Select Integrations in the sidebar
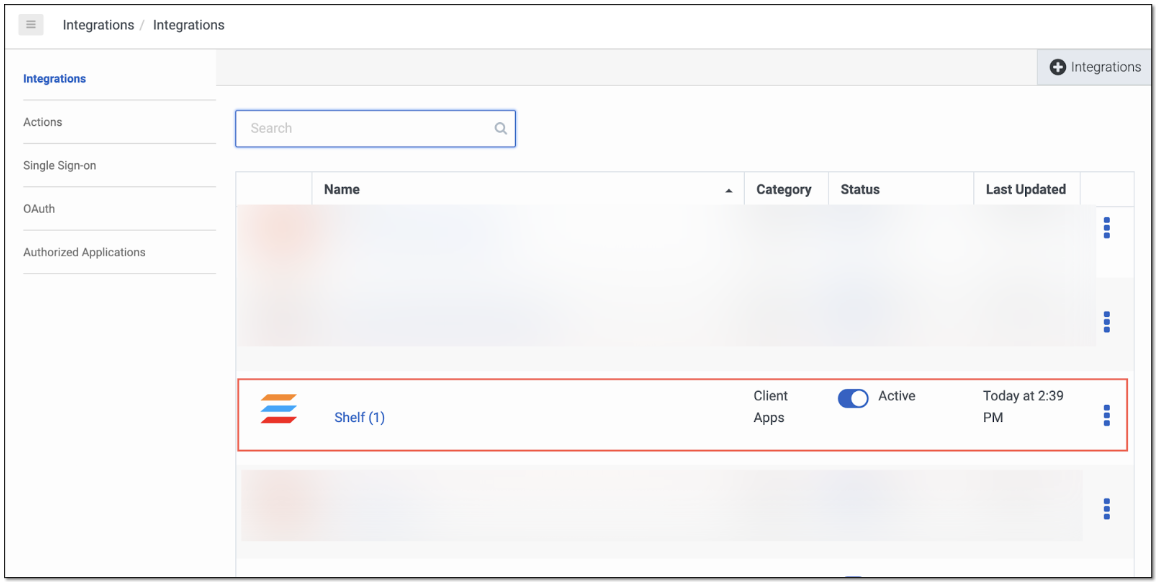 click(55, 78)
